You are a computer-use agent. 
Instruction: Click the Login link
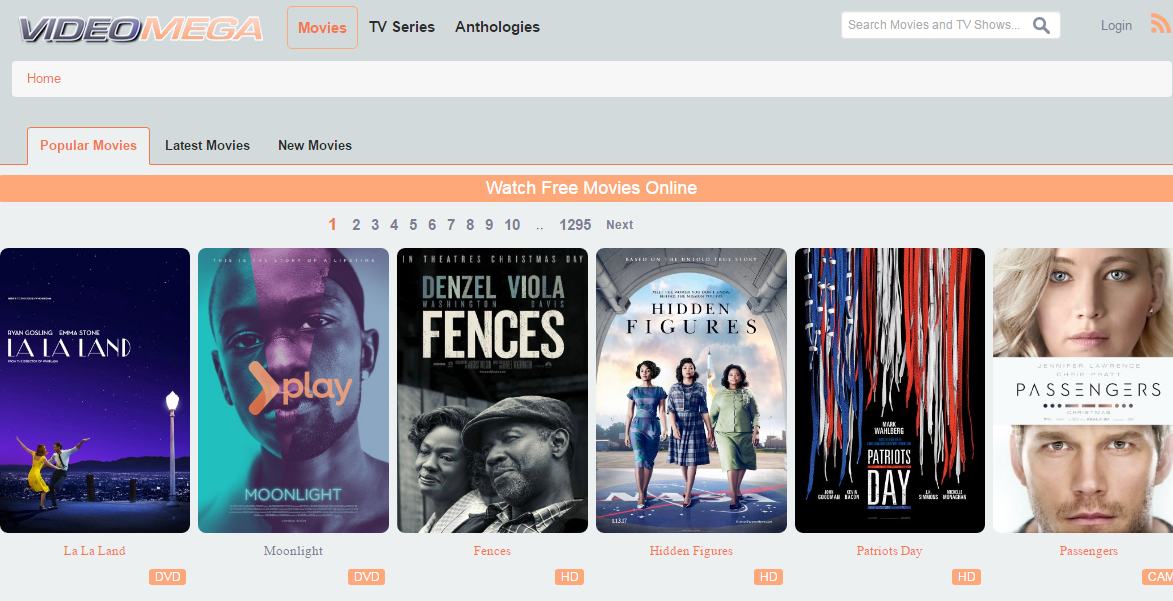coord(1116,25)
